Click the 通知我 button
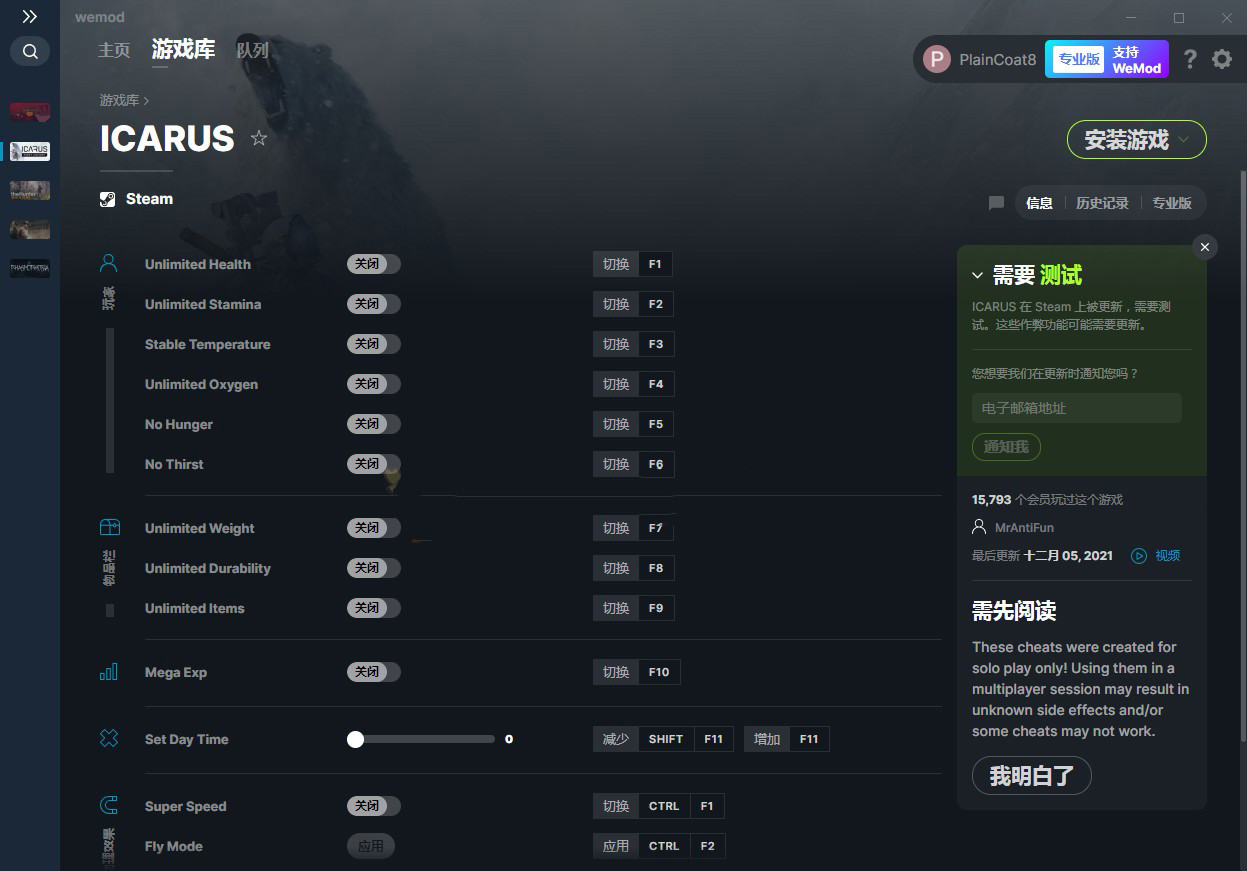The height and width of the screenshot is (871, 1247). click(x=1006, y=447)
